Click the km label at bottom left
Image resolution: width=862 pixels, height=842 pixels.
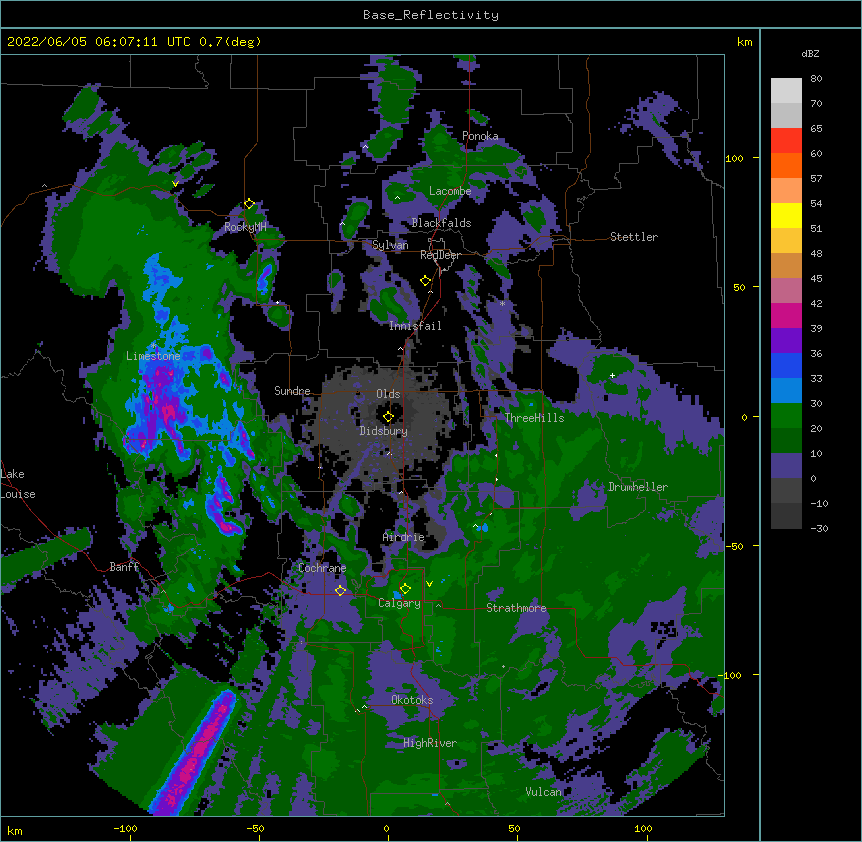pyautogui.click(x=15, y=830)
